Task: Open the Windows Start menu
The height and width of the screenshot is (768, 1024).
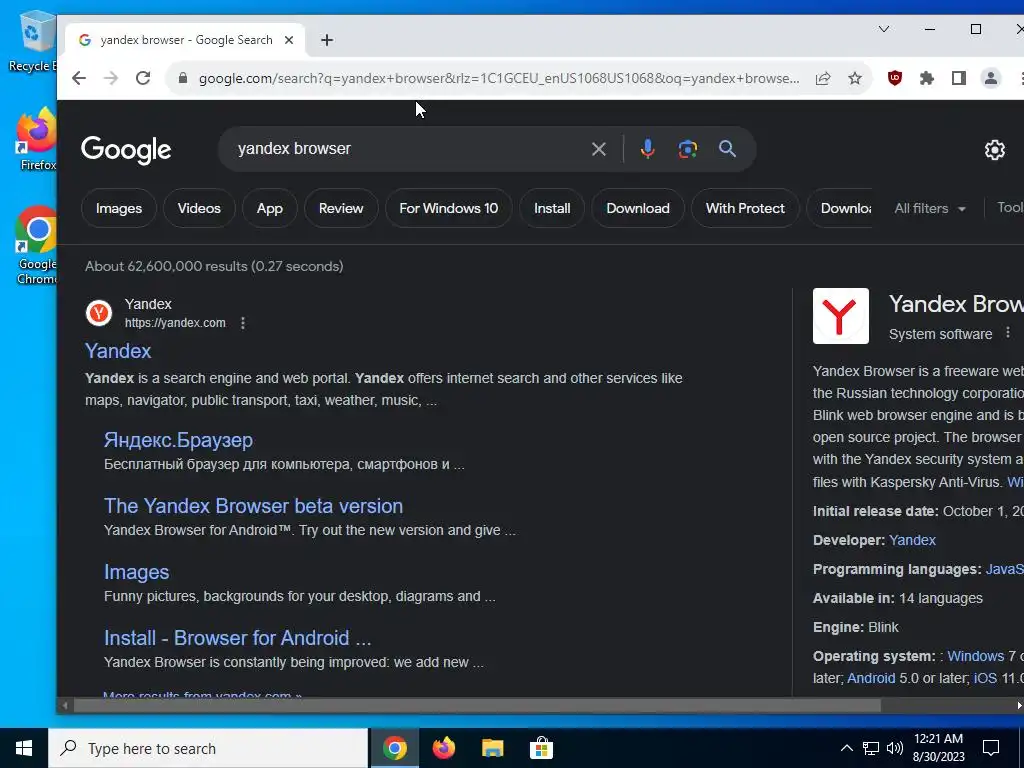Action: 24,748
